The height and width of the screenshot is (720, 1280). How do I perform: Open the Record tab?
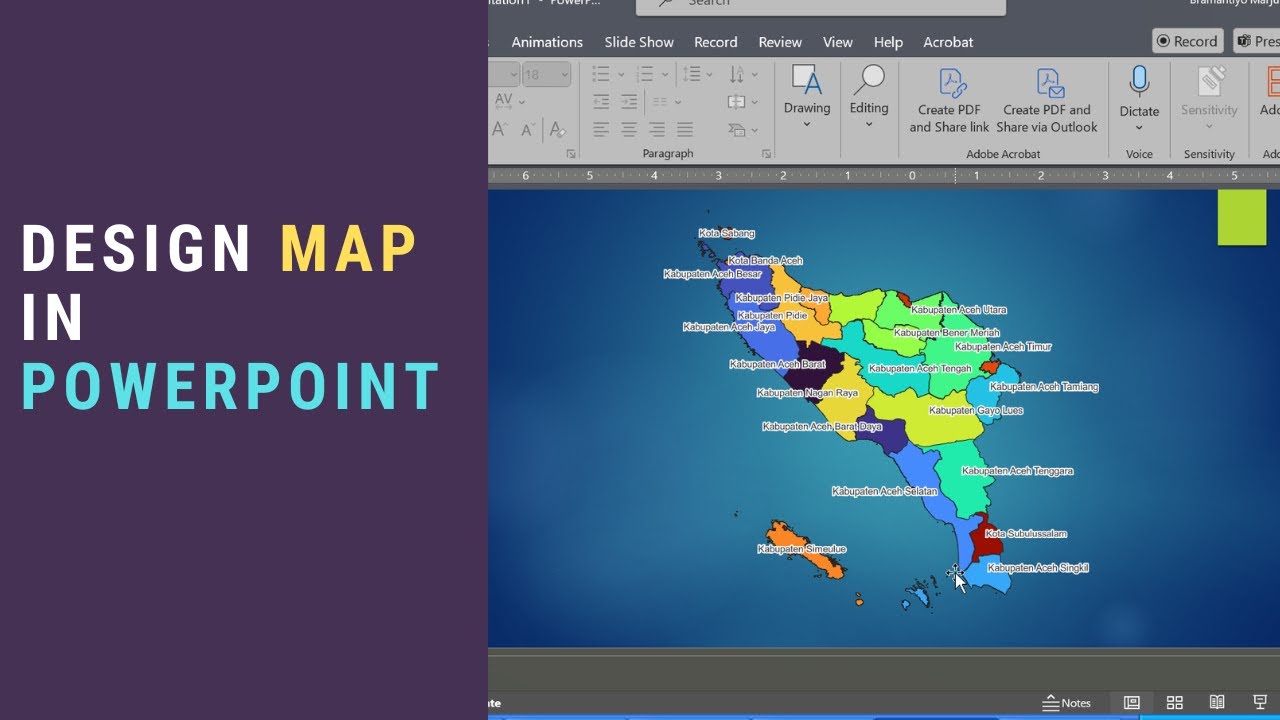716,42
